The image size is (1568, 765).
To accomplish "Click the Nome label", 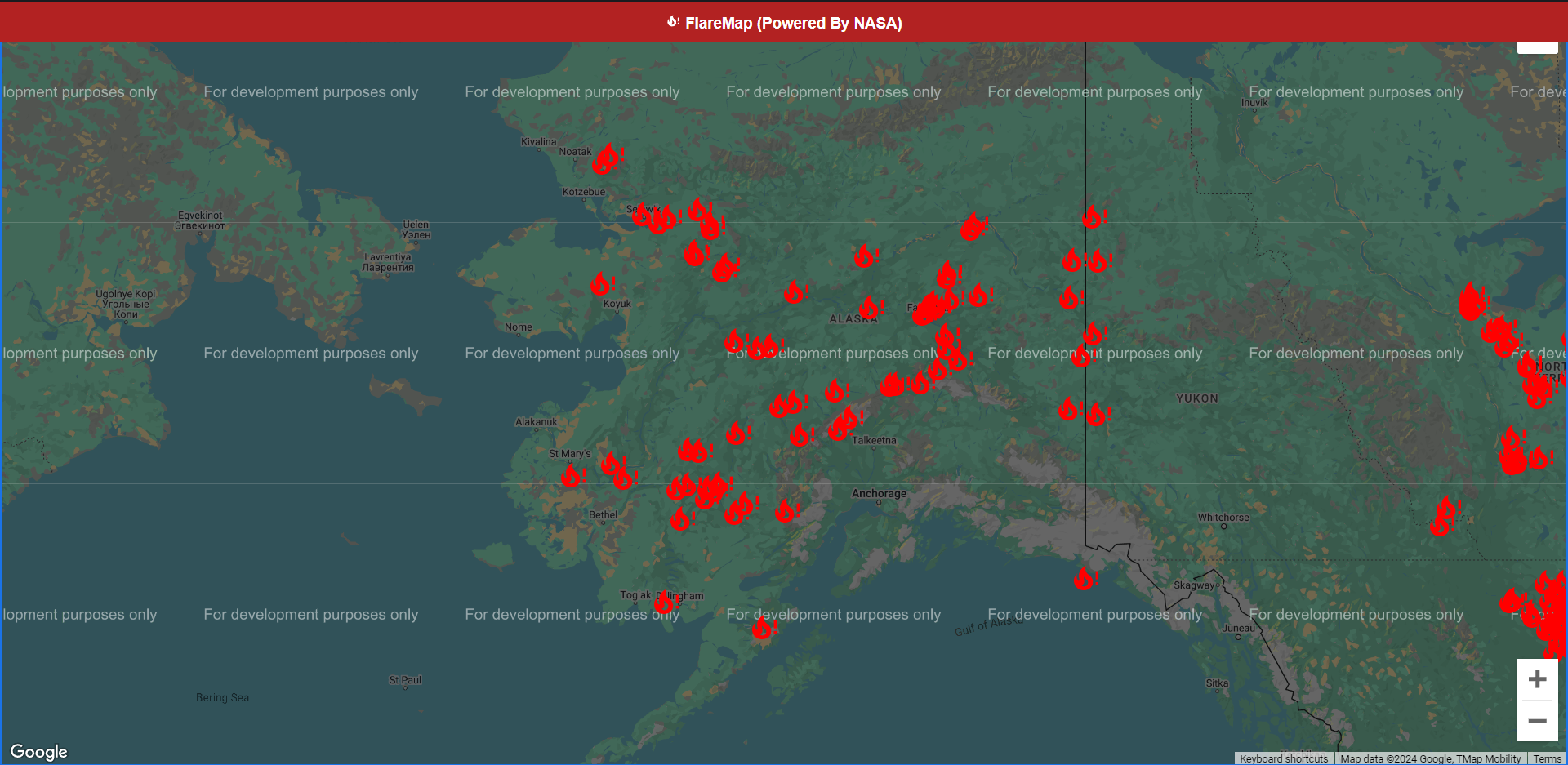I will 519,327.
